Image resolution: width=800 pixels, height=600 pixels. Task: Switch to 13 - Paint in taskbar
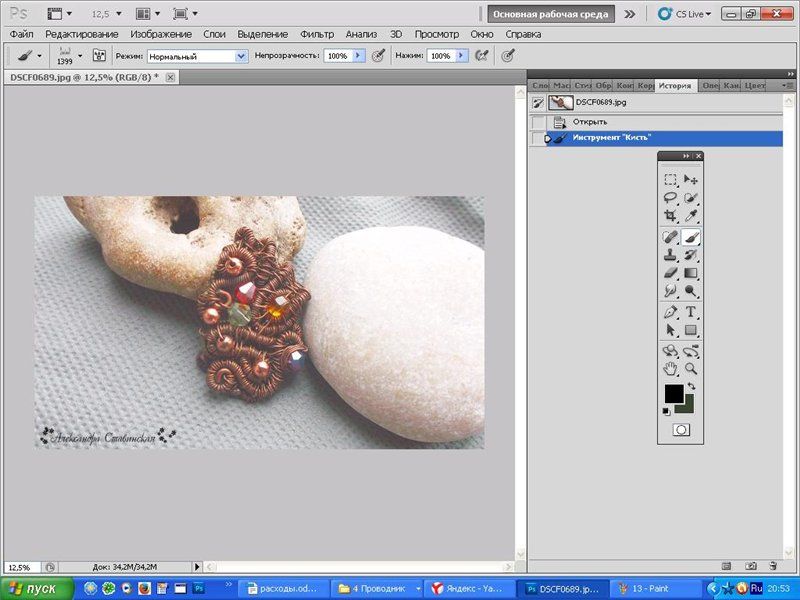[x=657, y=589]
